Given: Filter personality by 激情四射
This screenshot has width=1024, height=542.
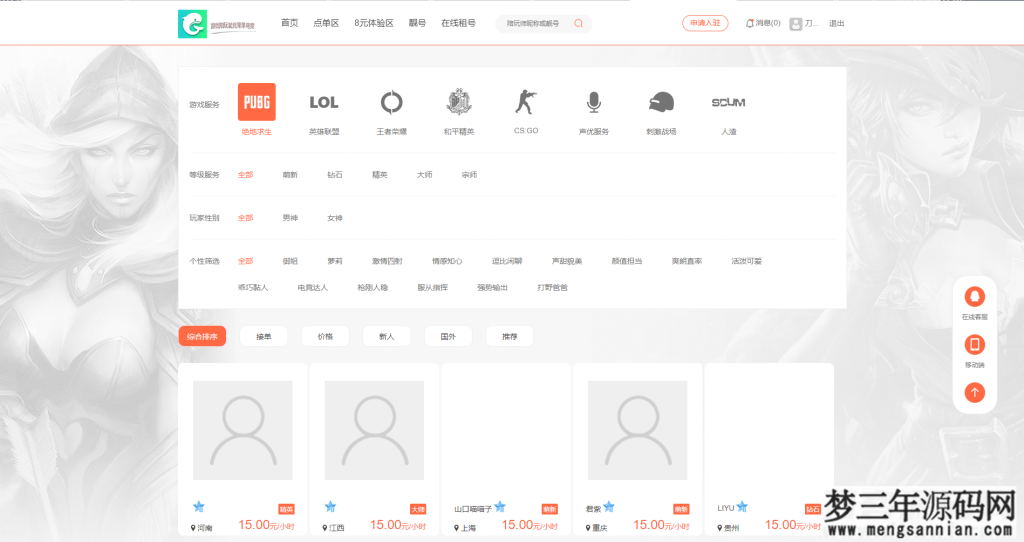Looking at the screenshot, I should point(387,261).
